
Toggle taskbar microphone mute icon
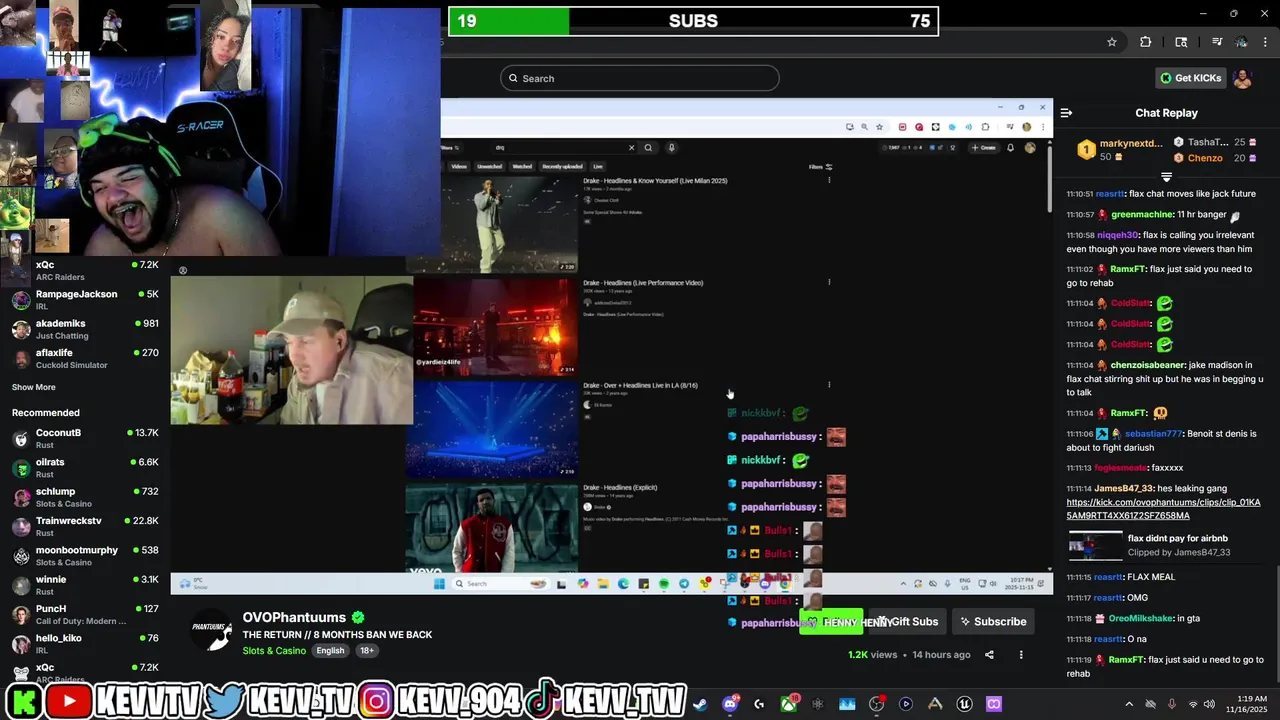tap(1171, 704)
